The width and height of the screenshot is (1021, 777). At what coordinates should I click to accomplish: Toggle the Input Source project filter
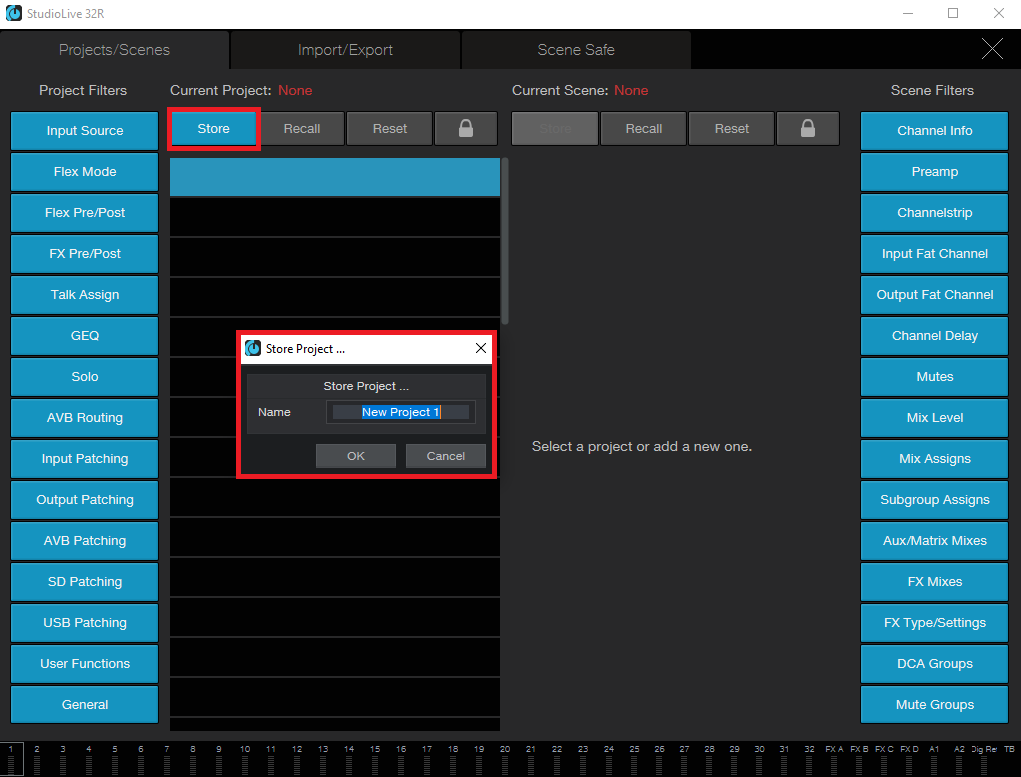pyautogui.click(x=85, y=131)
